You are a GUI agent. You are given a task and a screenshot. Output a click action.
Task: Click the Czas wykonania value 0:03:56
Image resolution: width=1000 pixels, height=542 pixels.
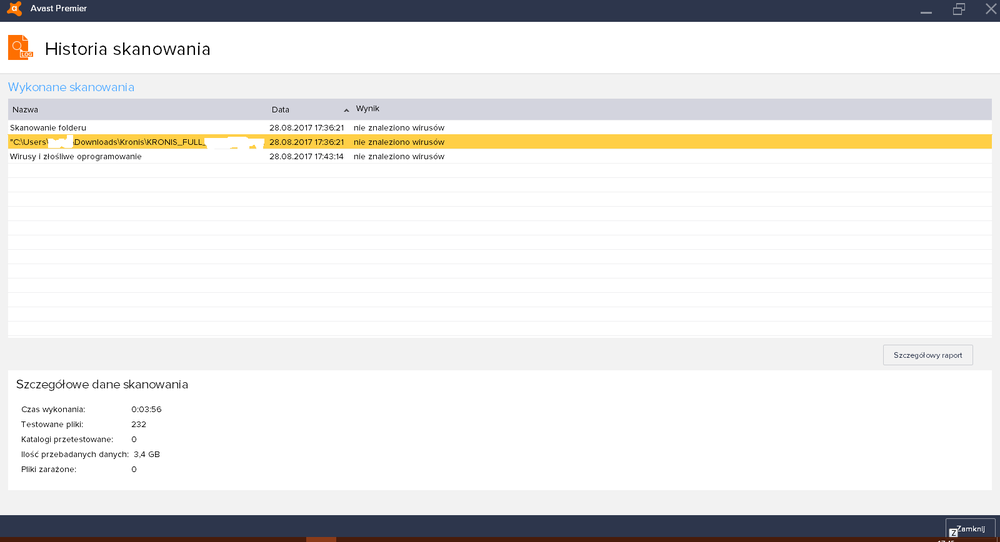(146, 409)
